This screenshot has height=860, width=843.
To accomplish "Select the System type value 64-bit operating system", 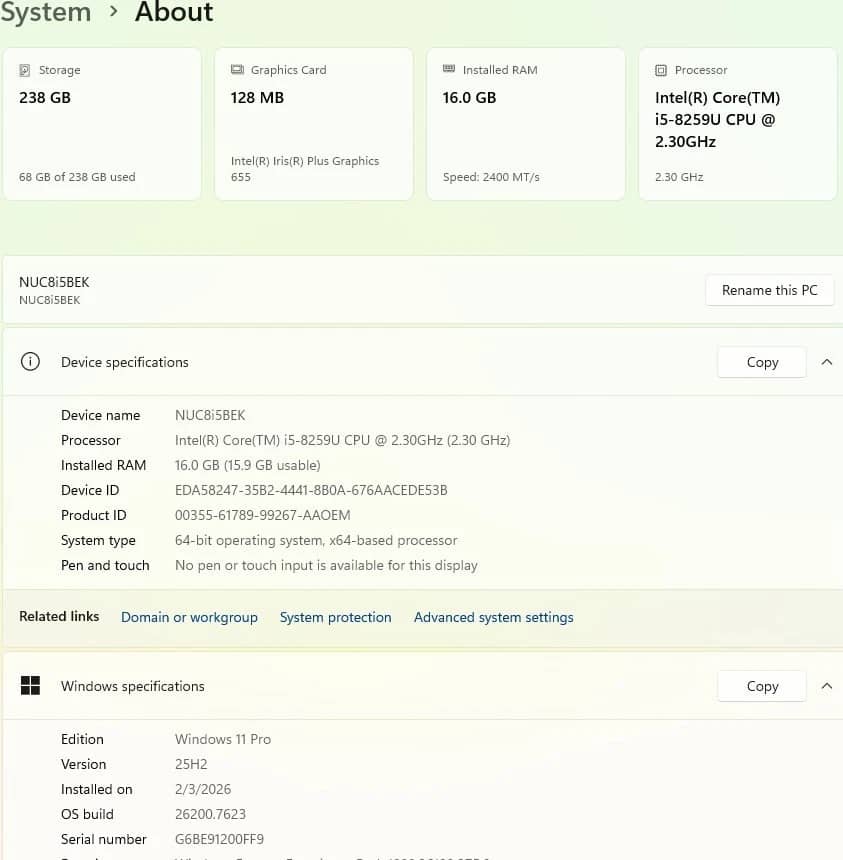I will coord(316,540).
